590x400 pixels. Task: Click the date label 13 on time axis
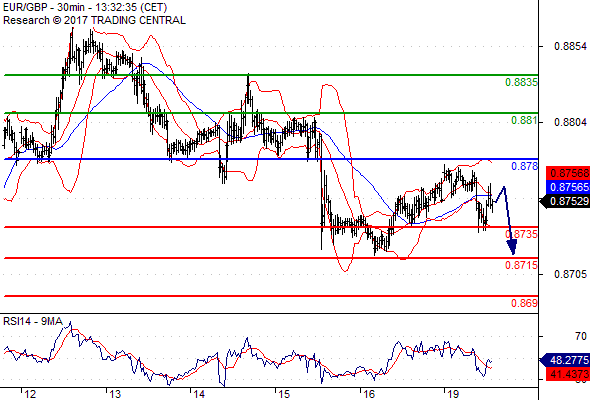coord(115,394)
